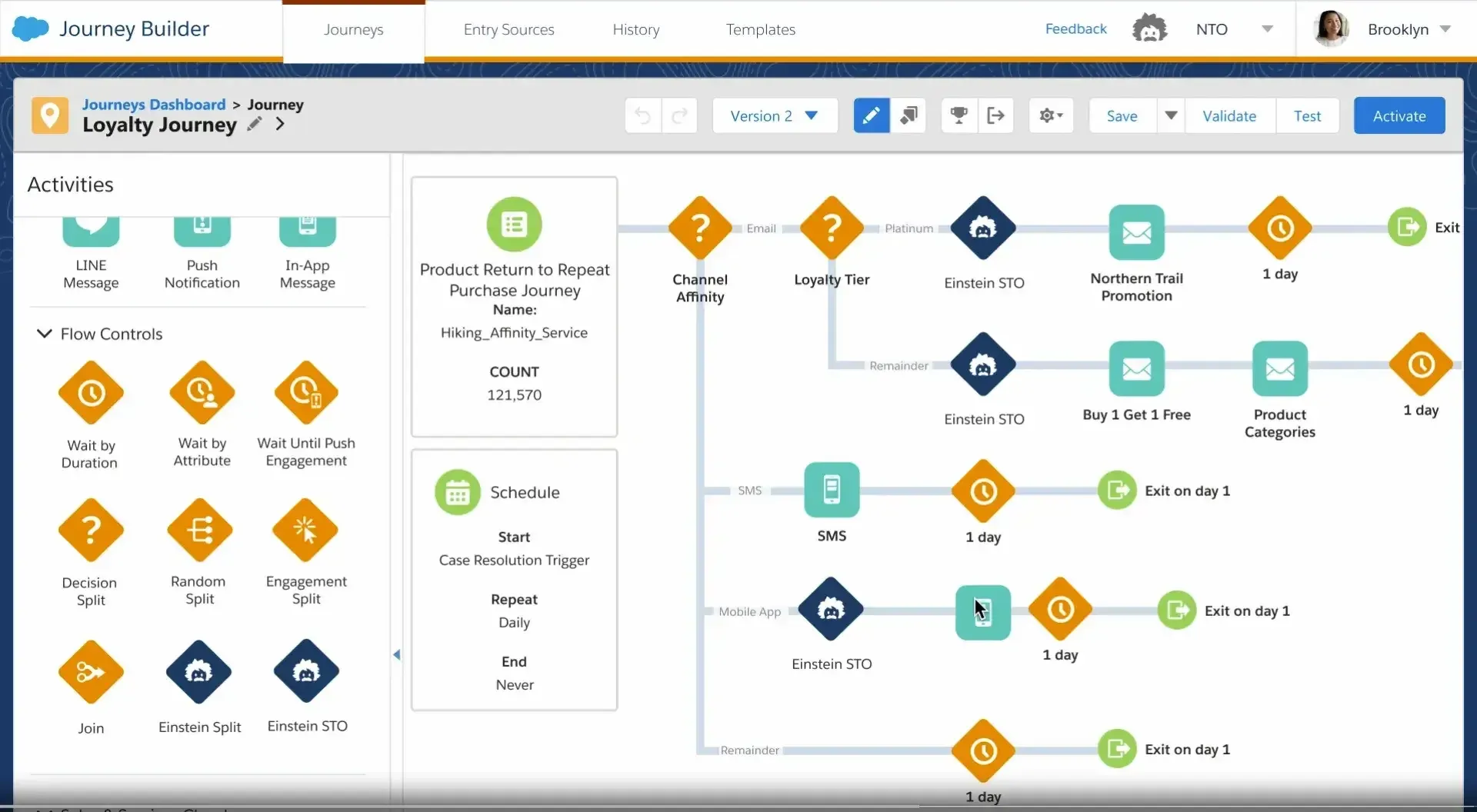
Task: Select the Einstein Split activity
Action: (198, 672)
